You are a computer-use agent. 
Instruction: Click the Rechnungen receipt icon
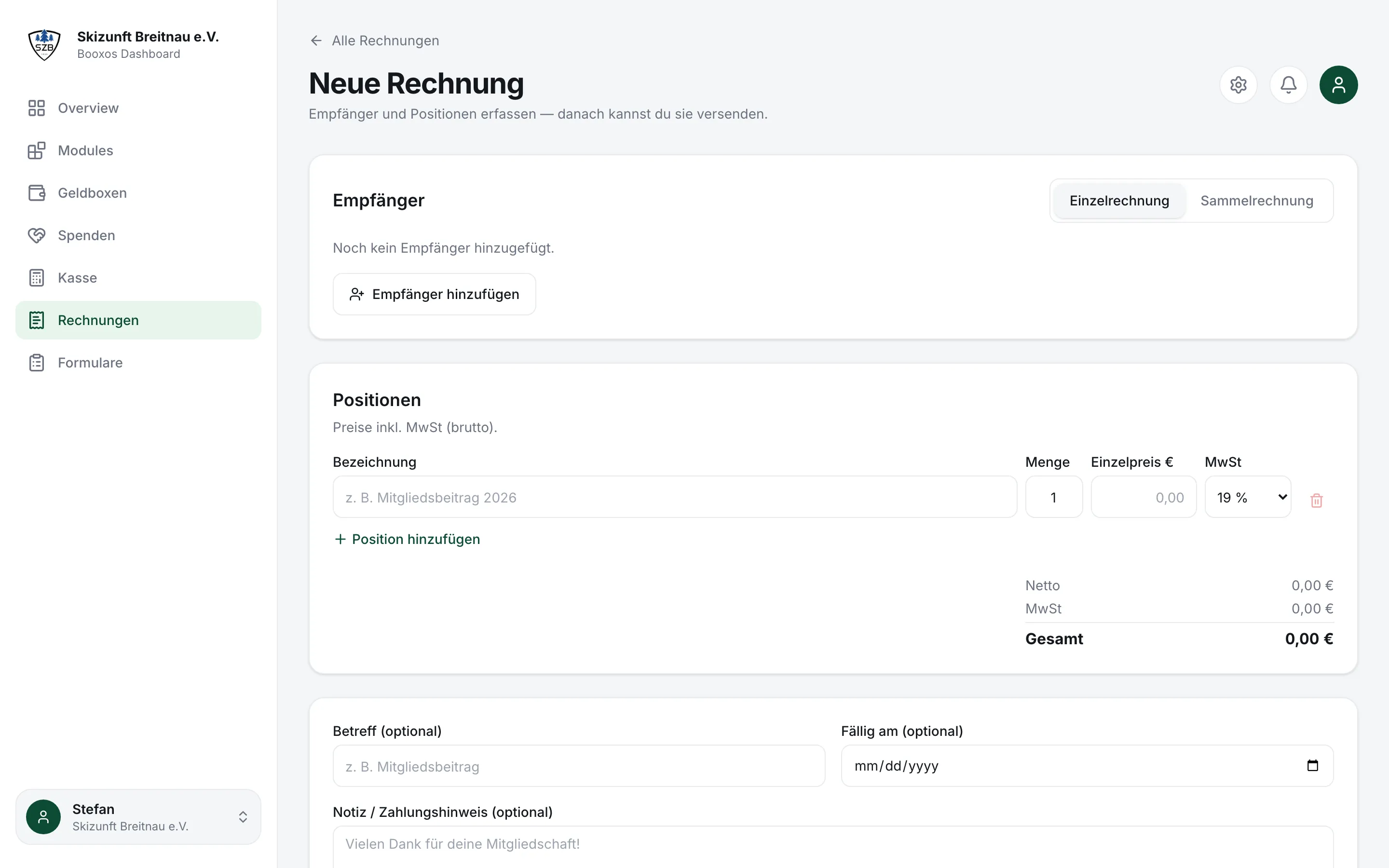pos(37,320)
